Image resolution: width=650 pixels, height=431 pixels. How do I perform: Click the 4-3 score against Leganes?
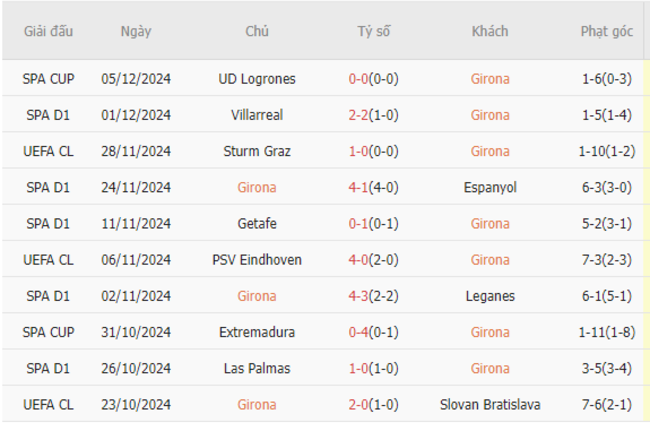[358, 296]
